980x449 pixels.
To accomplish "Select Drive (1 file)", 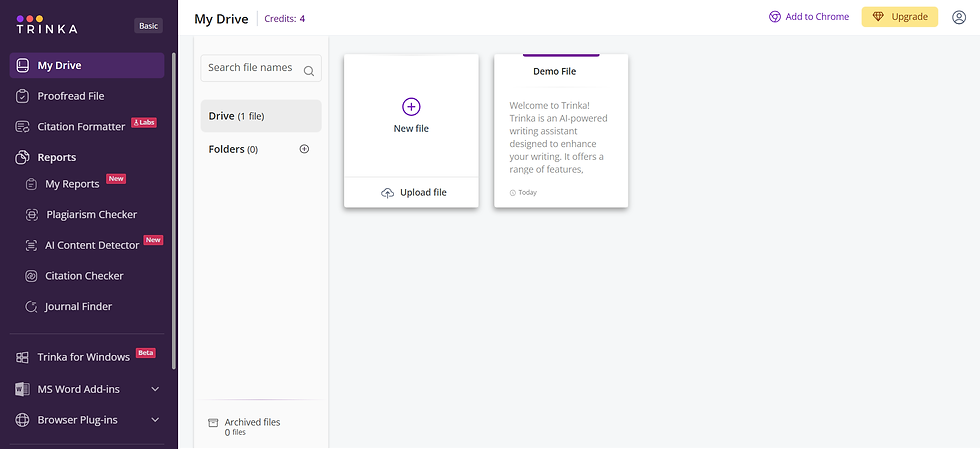I will coord(261,116).
